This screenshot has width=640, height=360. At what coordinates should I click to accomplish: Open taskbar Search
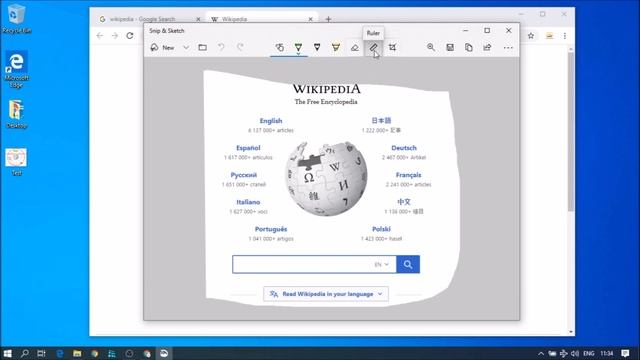click(24, 353)
